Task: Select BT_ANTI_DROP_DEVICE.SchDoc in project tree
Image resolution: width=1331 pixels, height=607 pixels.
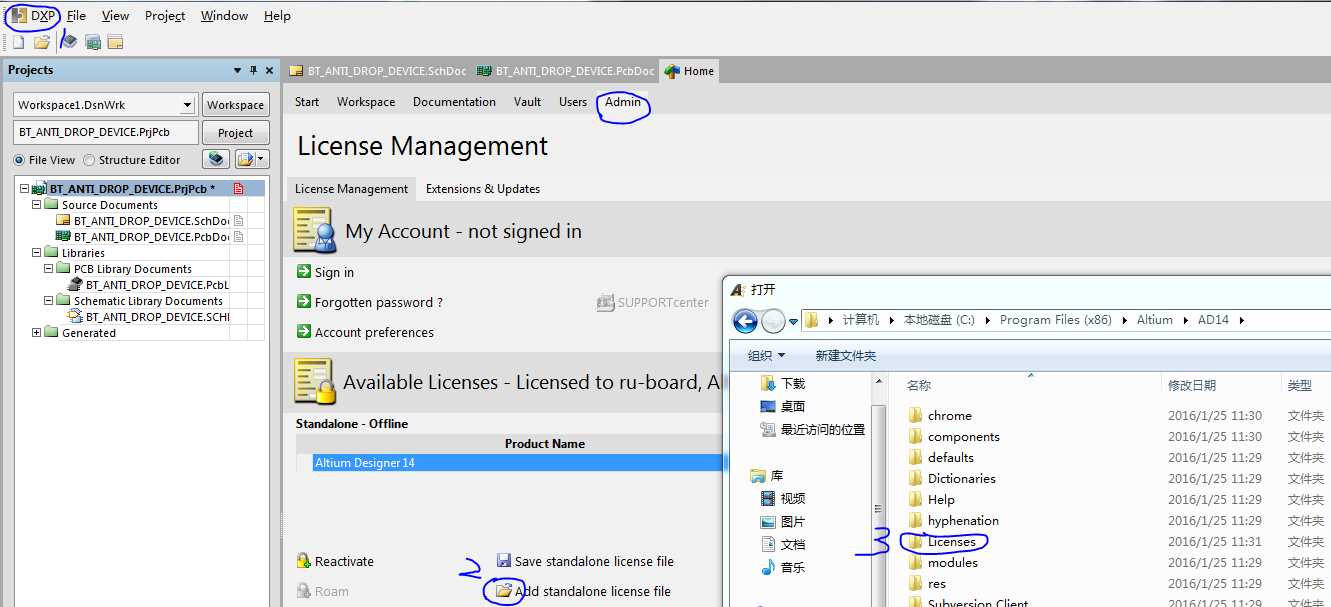Action: click(x=143, y=221)
